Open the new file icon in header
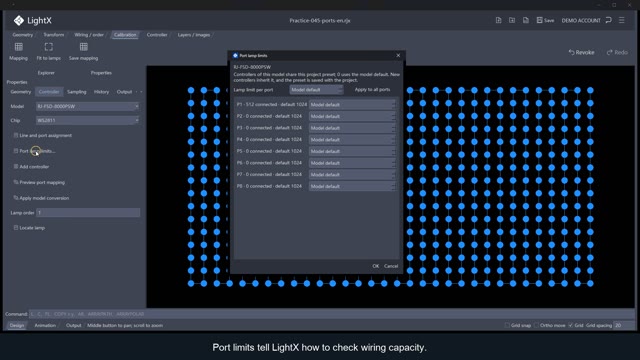 click(x=498, y=20)
